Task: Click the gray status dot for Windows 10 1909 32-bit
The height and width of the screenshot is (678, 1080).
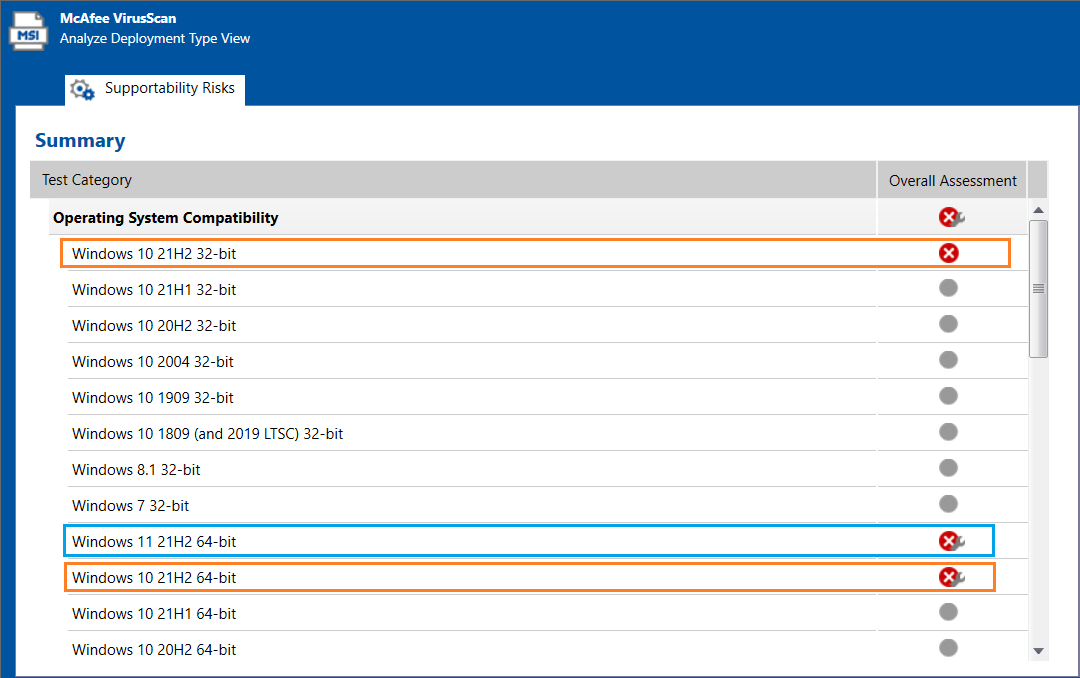Action: [948, 396]
